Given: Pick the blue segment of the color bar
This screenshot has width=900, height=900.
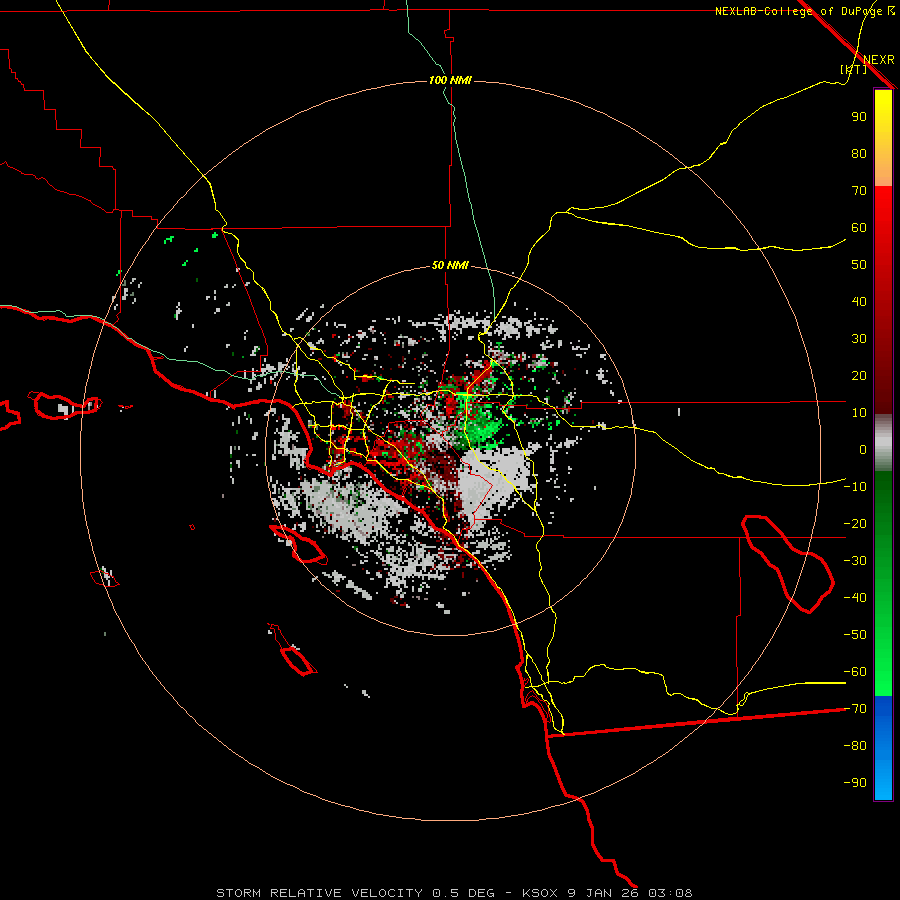Looking at the screenshot, I should 883,747.
